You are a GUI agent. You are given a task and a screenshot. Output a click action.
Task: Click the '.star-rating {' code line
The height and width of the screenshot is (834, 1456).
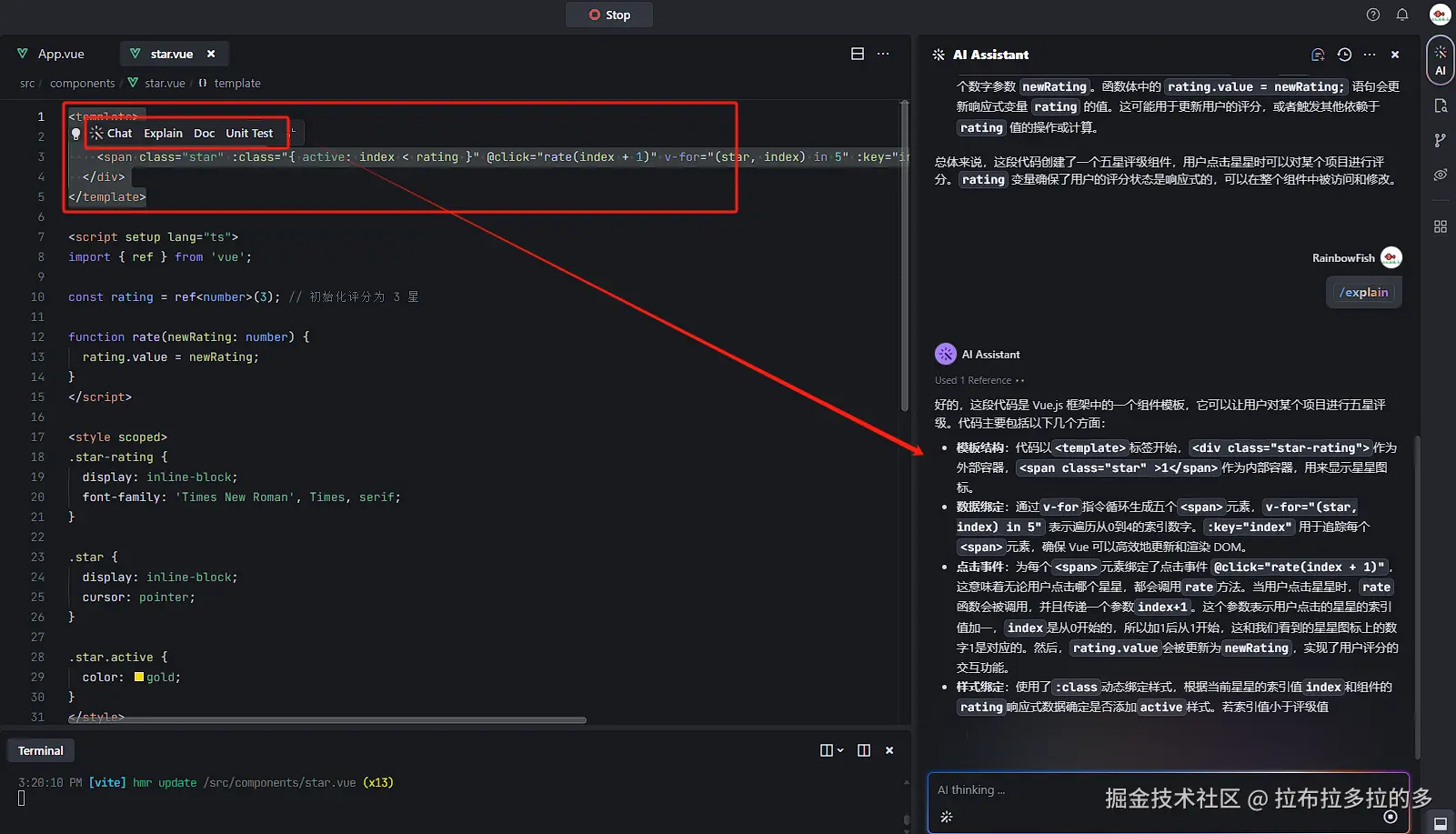(118, 457)
